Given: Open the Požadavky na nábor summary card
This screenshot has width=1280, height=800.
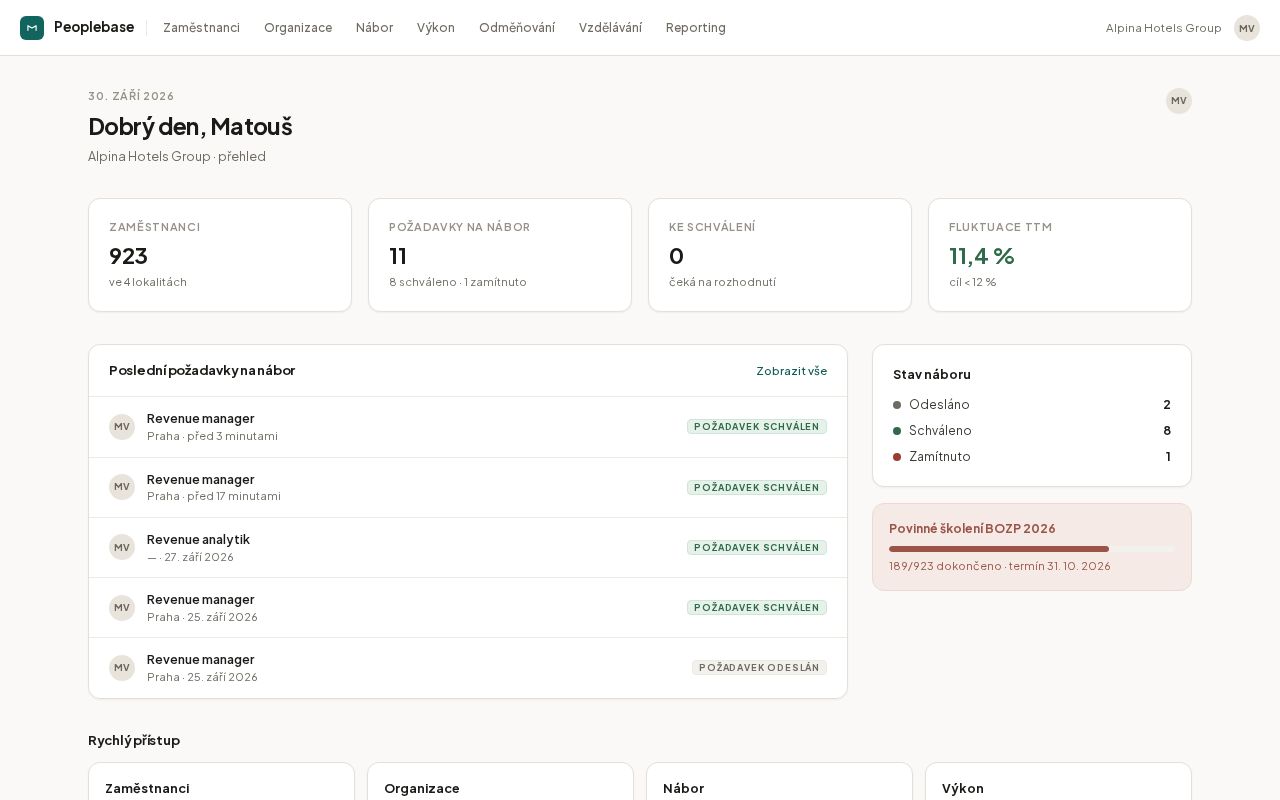Looking at the screenshot, I should [x=500, y=255].
